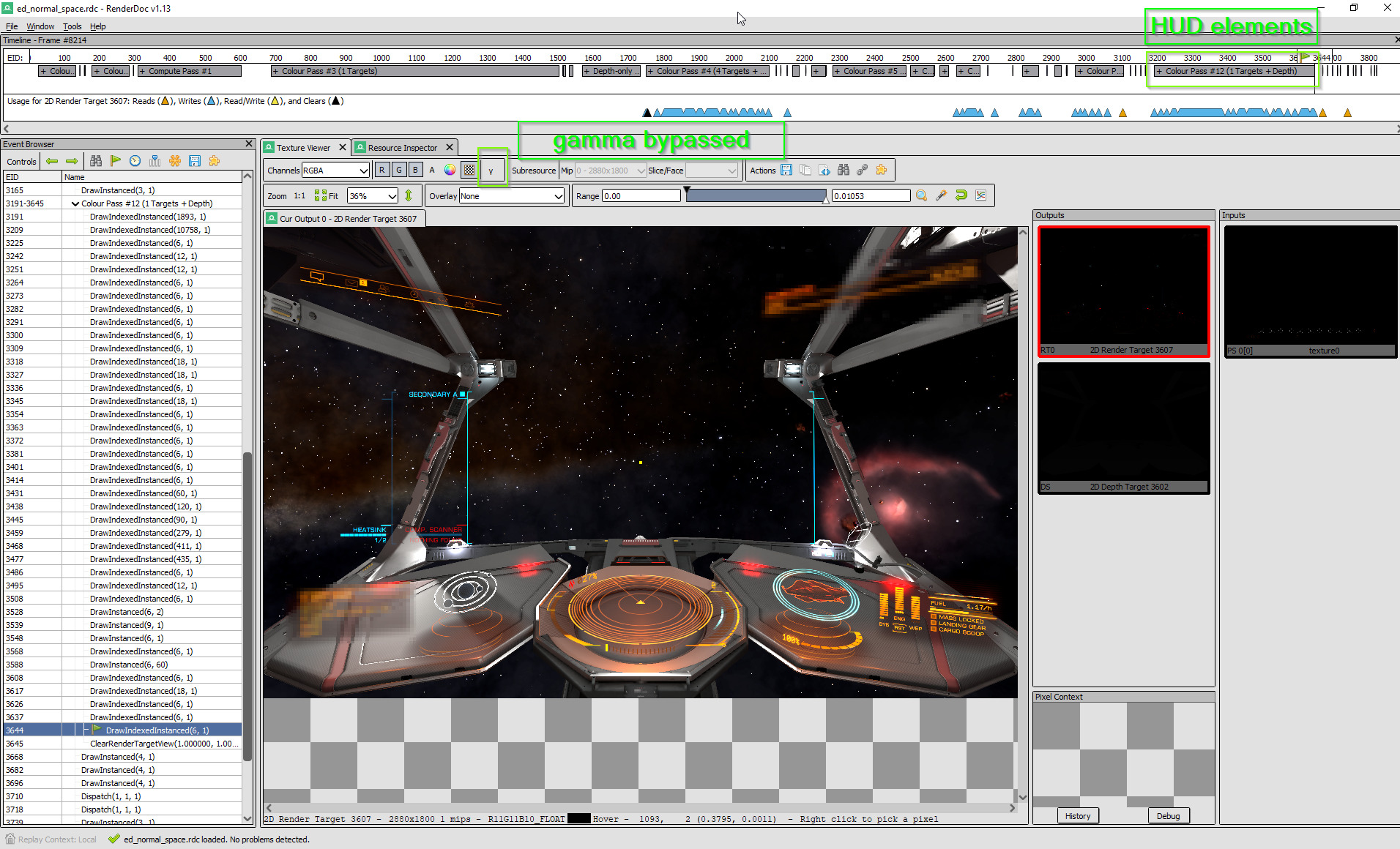Expand Compute Pass #1 in the timeline
Screen dimensions: 1400x849
click(x=142, y=71)
